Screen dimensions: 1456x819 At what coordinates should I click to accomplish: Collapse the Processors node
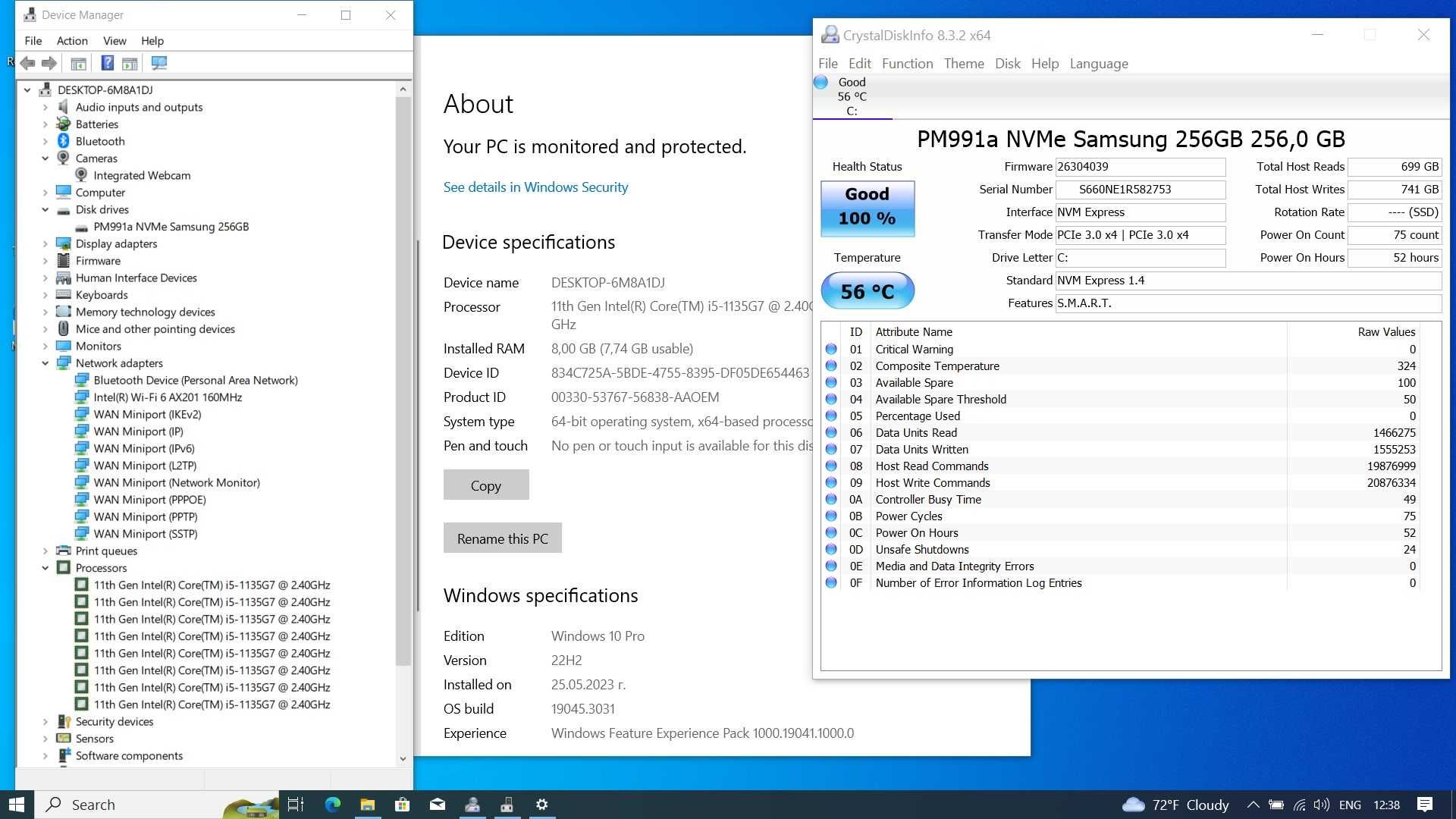tap(45, 568)
